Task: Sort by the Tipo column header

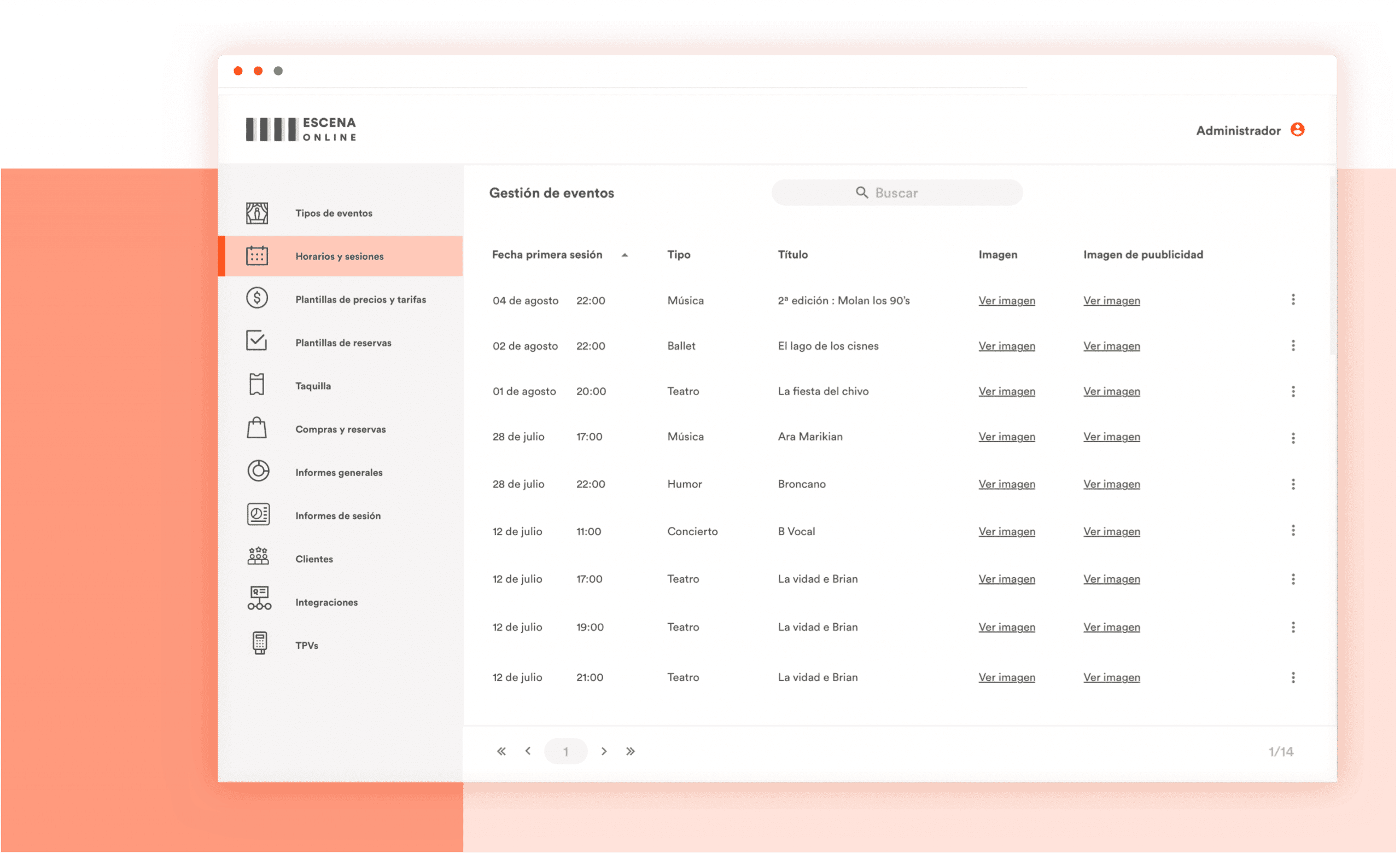Action: (x=680, y=254)
